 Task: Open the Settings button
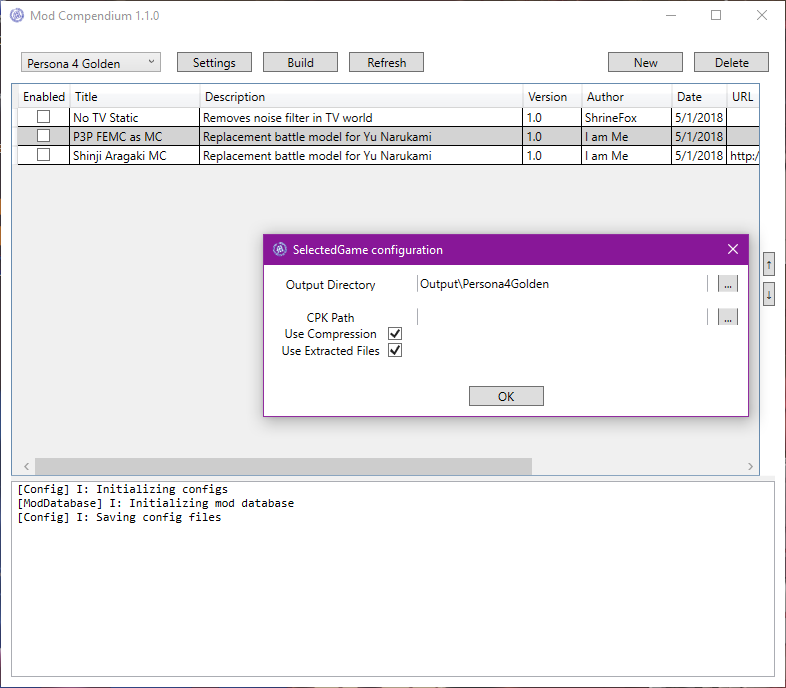214,63
